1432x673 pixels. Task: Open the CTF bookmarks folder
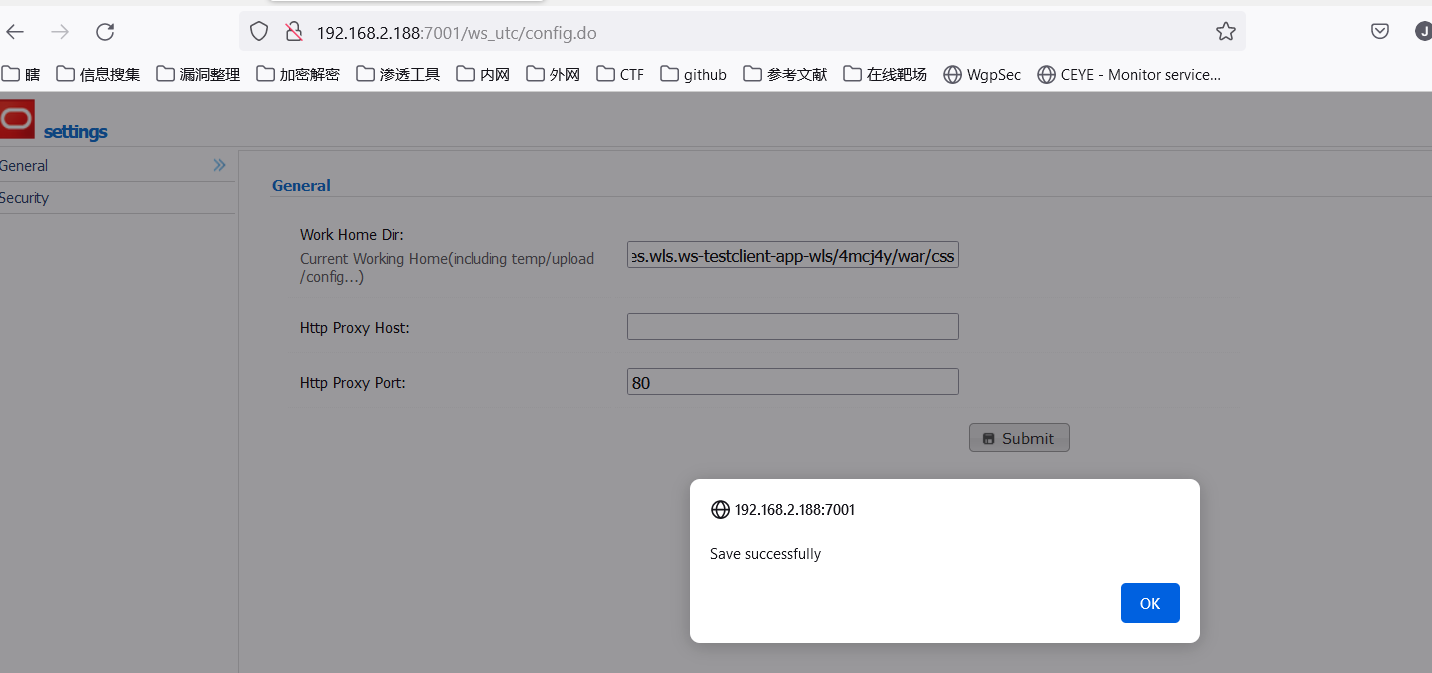(x=620, y=74)
